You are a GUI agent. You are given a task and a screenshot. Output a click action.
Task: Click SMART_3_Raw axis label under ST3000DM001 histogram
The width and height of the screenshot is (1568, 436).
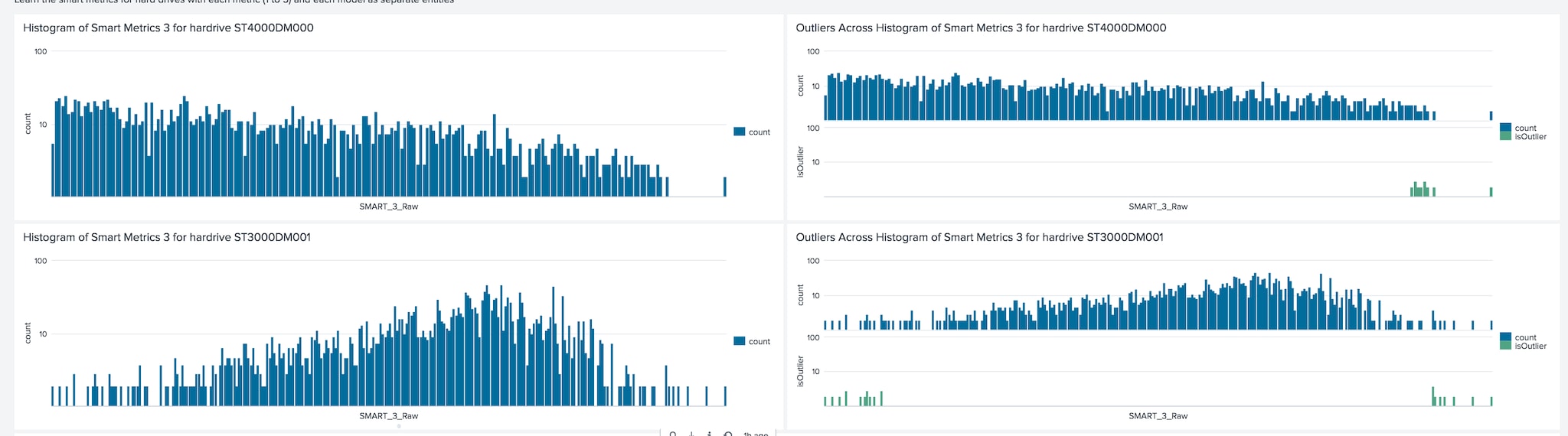coord(389,416)
